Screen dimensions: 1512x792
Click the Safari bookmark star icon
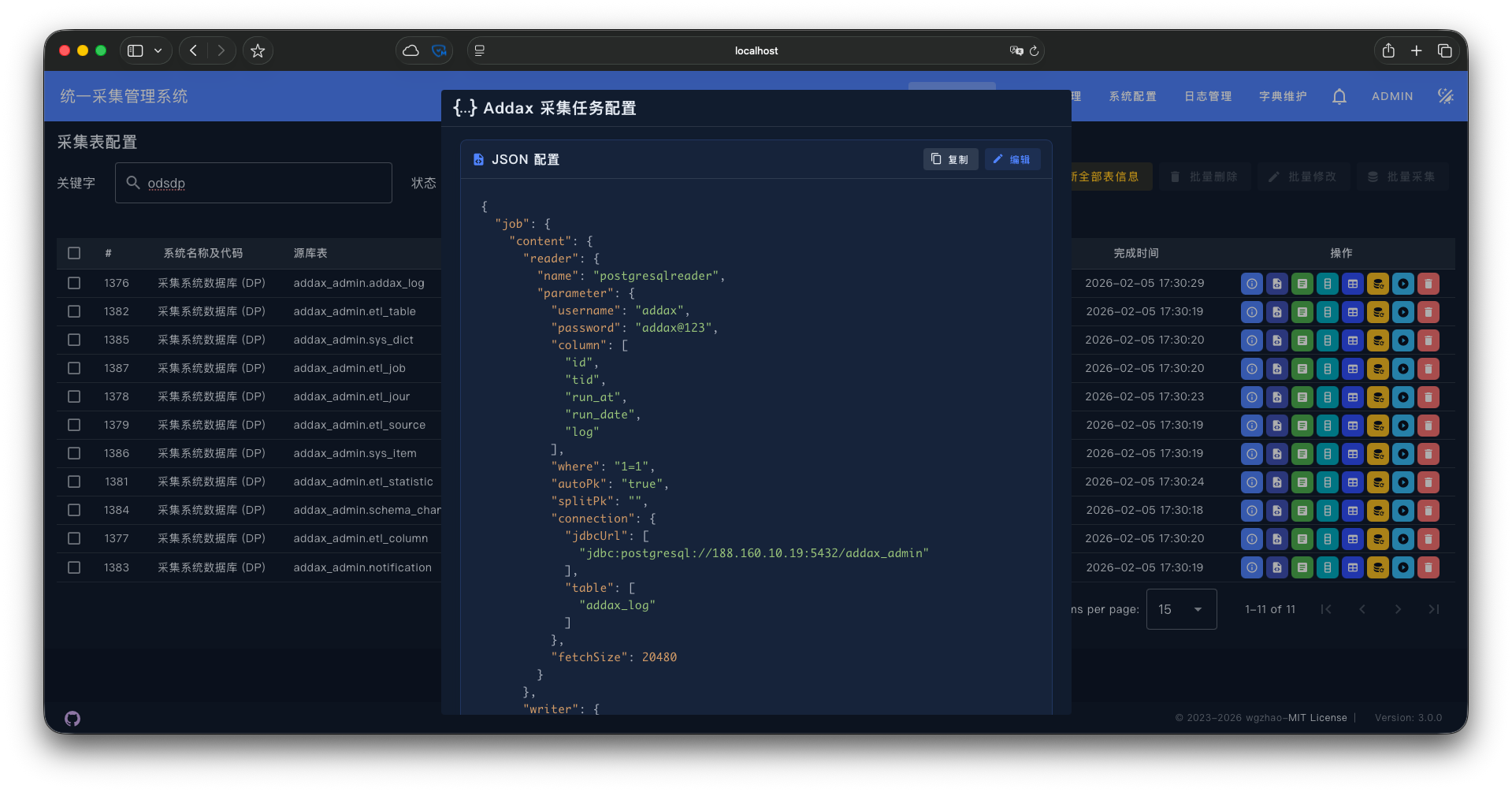click(x=258, y=50)
